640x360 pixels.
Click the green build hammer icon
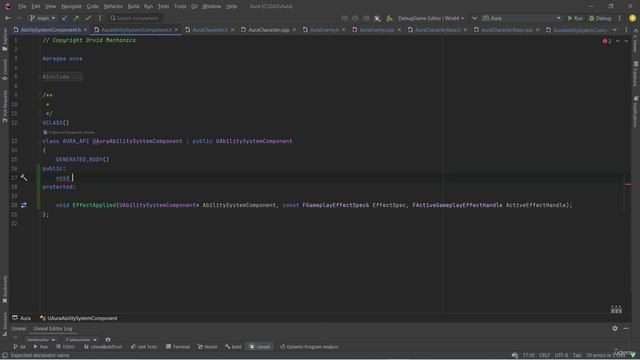389,18
